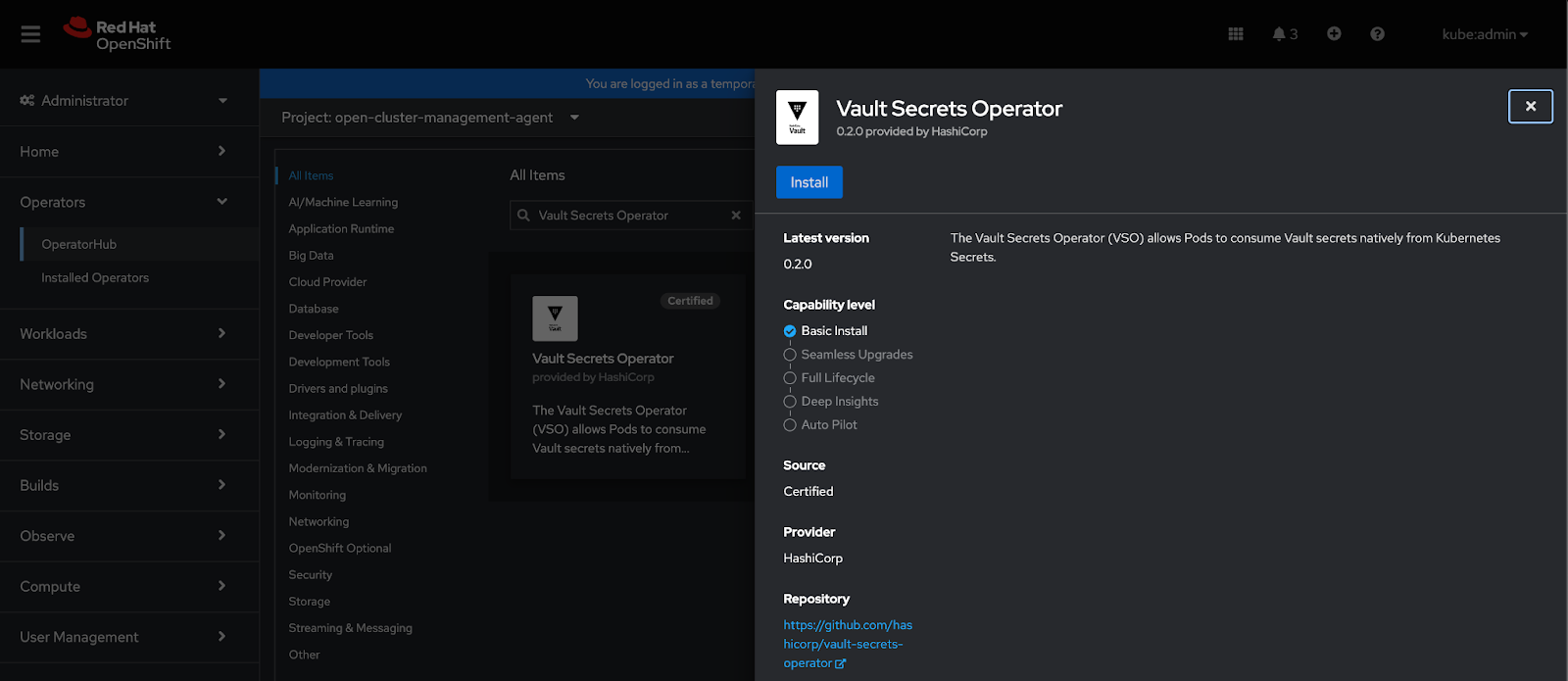Screen dimensions: 1568x681
Task: Open the Administrator perspective switcher
Action: coord(123,101)
